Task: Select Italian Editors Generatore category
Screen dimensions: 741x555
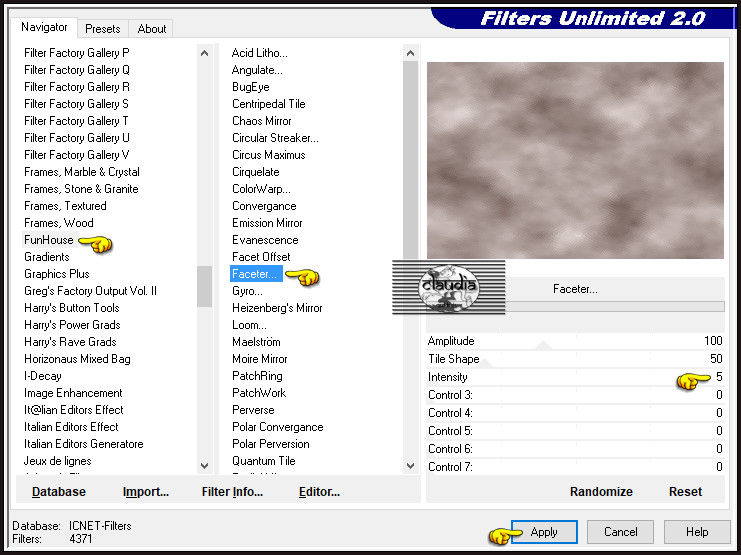Action: 84,444
